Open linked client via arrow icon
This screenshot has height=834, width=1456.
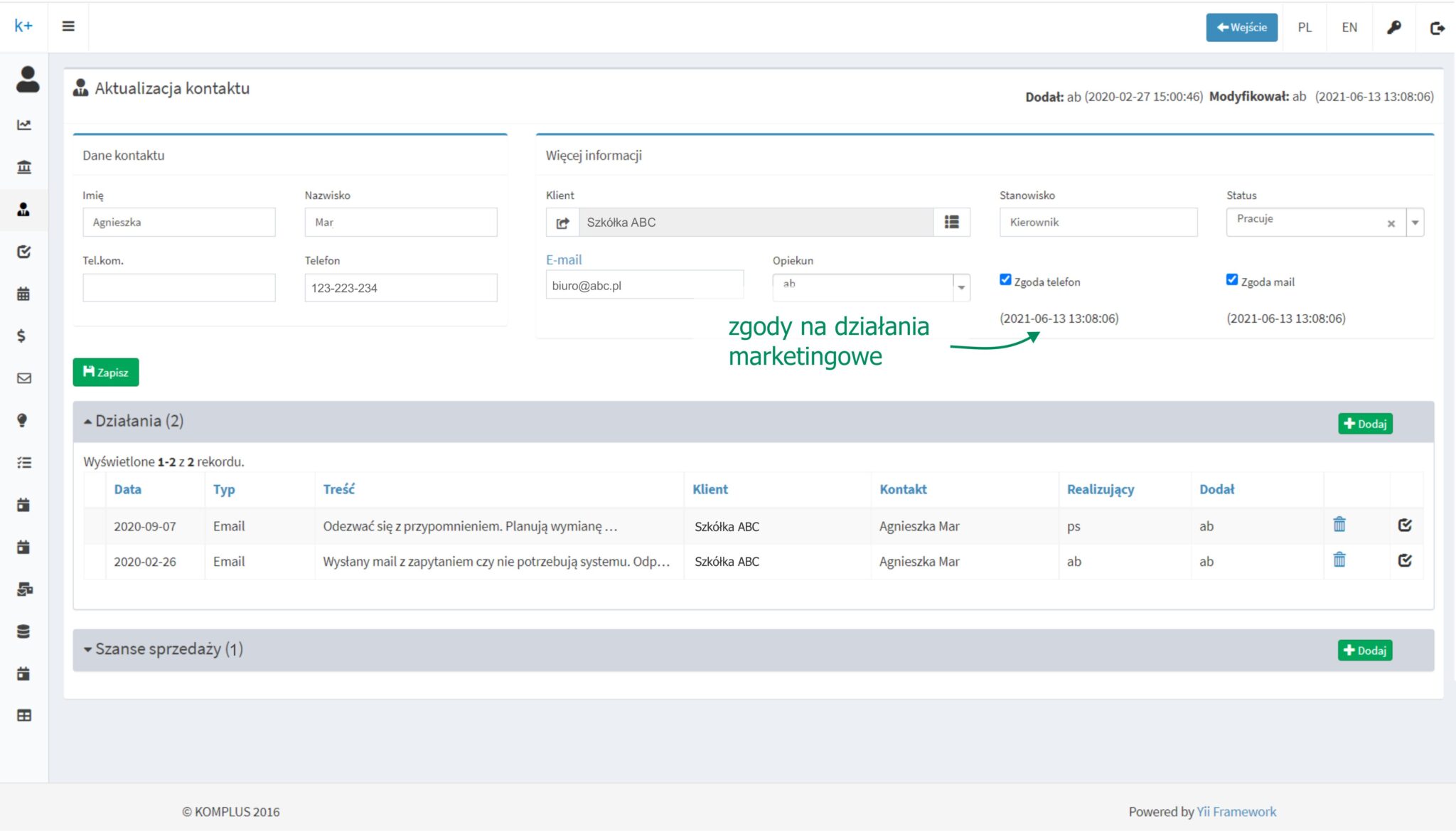[562, 223]
